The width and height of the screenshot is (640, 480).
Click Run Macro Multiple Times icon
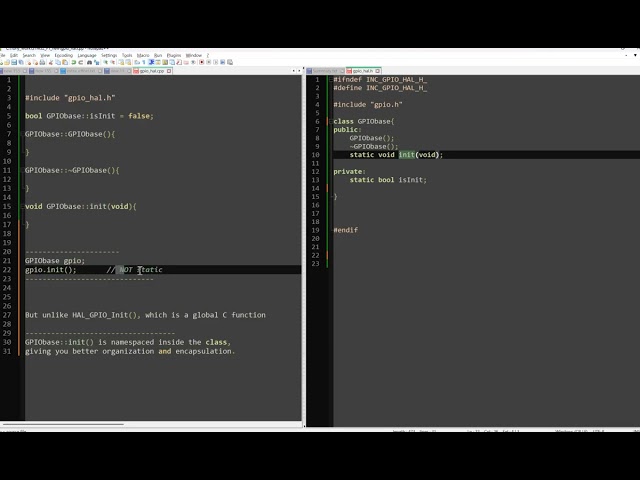pyautogui.click(x=222, y=62)
